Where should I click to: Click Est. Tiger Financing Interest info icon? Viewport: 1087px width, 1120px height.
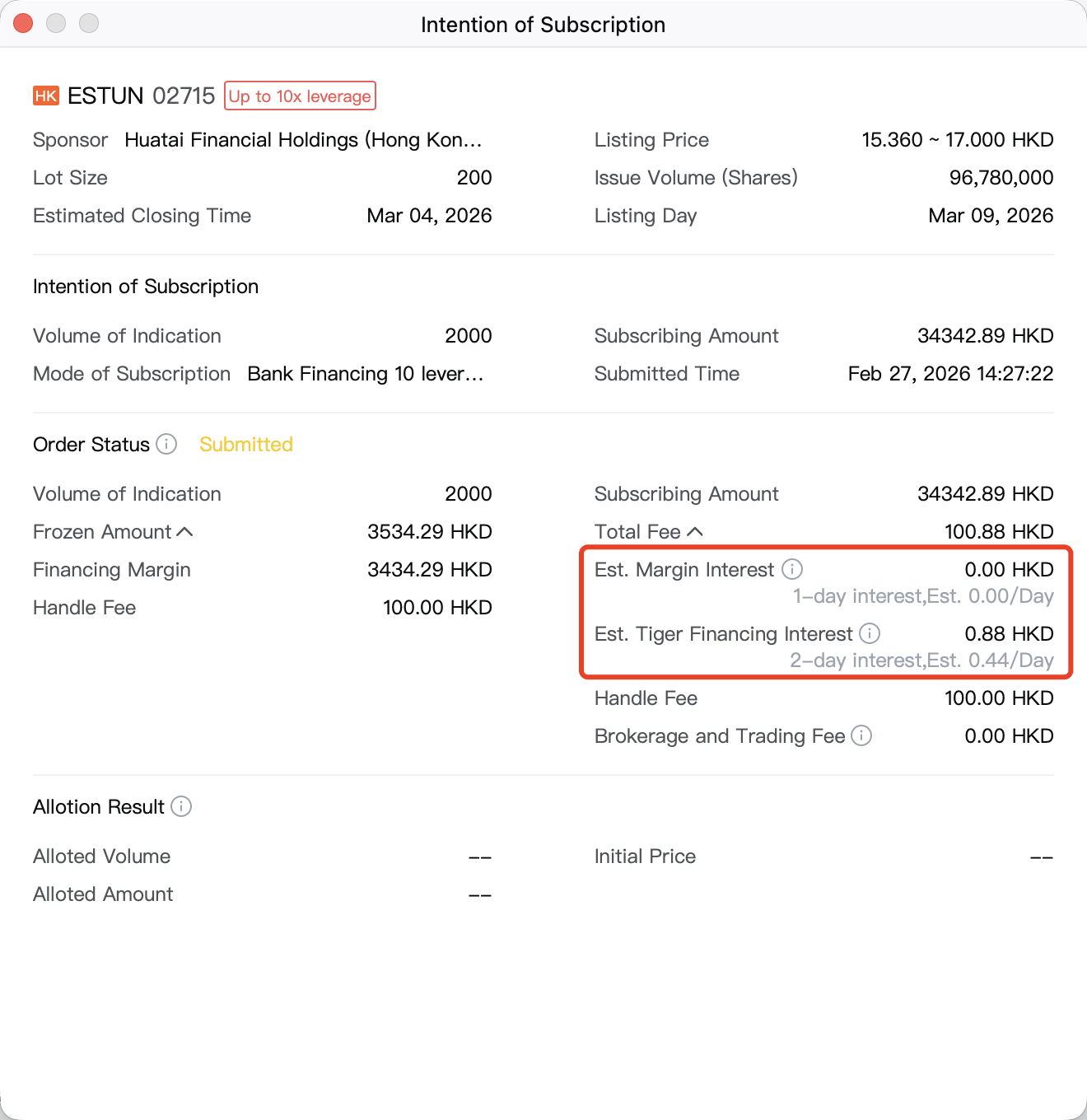tap(870, 633)
